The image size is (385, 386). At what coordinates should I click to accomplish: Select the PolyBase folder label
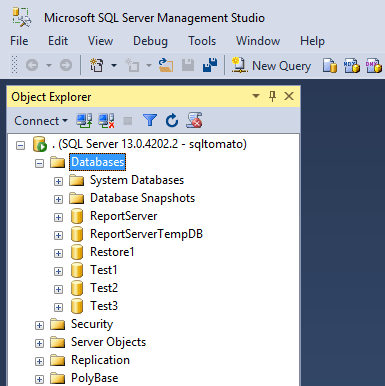coord(95,378)
